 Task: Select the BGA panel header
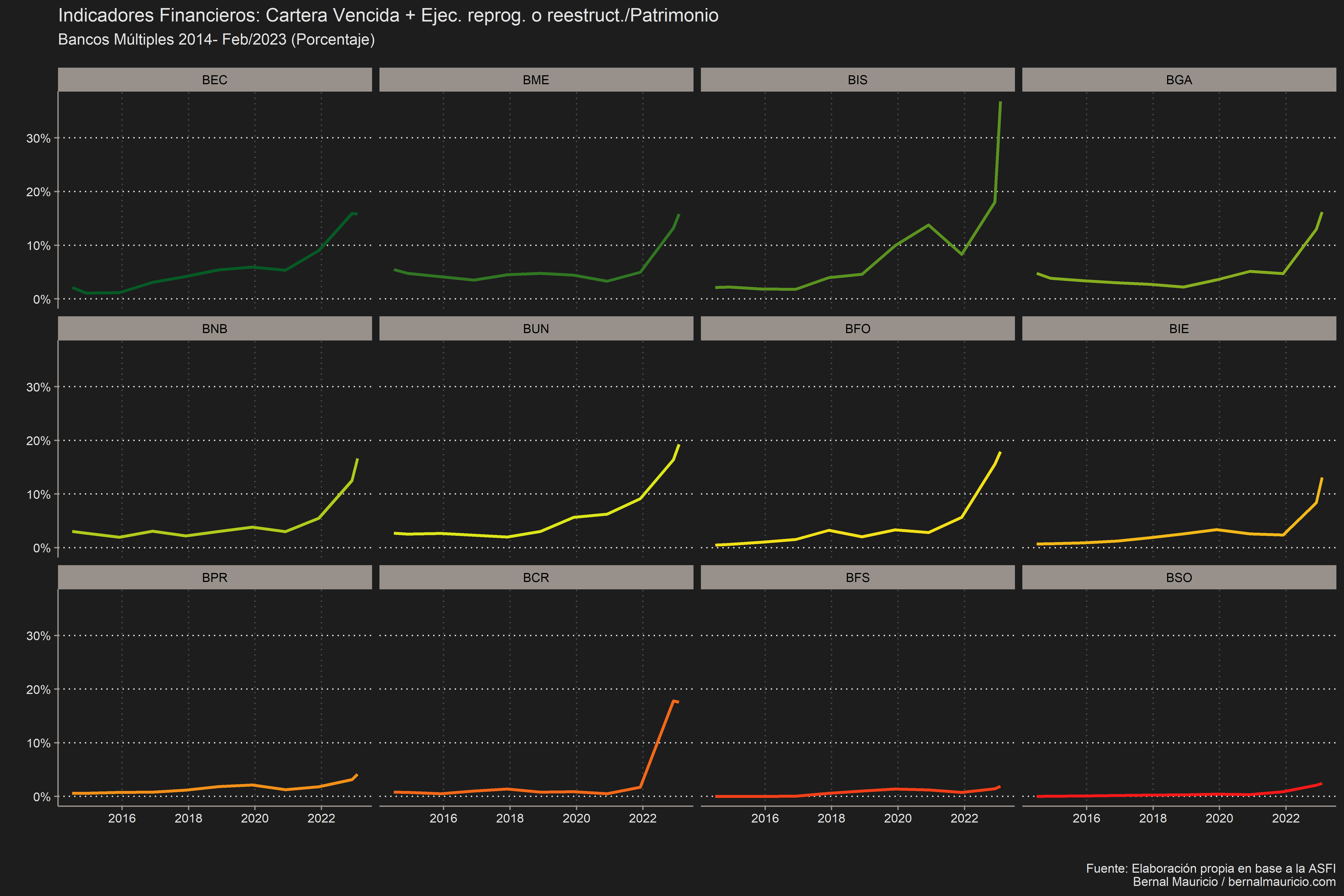[1179, 80]
